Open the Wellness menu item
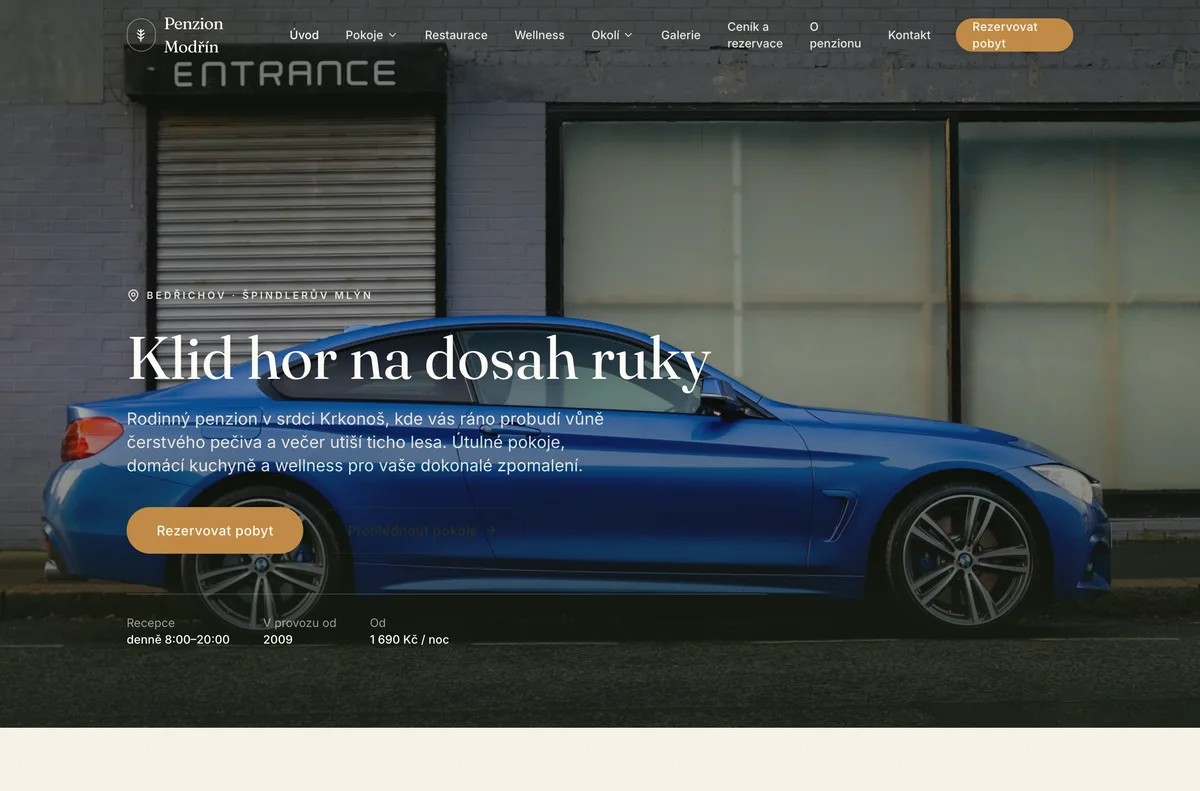This screenshot has width=1200, height=791. pos(539,35)
